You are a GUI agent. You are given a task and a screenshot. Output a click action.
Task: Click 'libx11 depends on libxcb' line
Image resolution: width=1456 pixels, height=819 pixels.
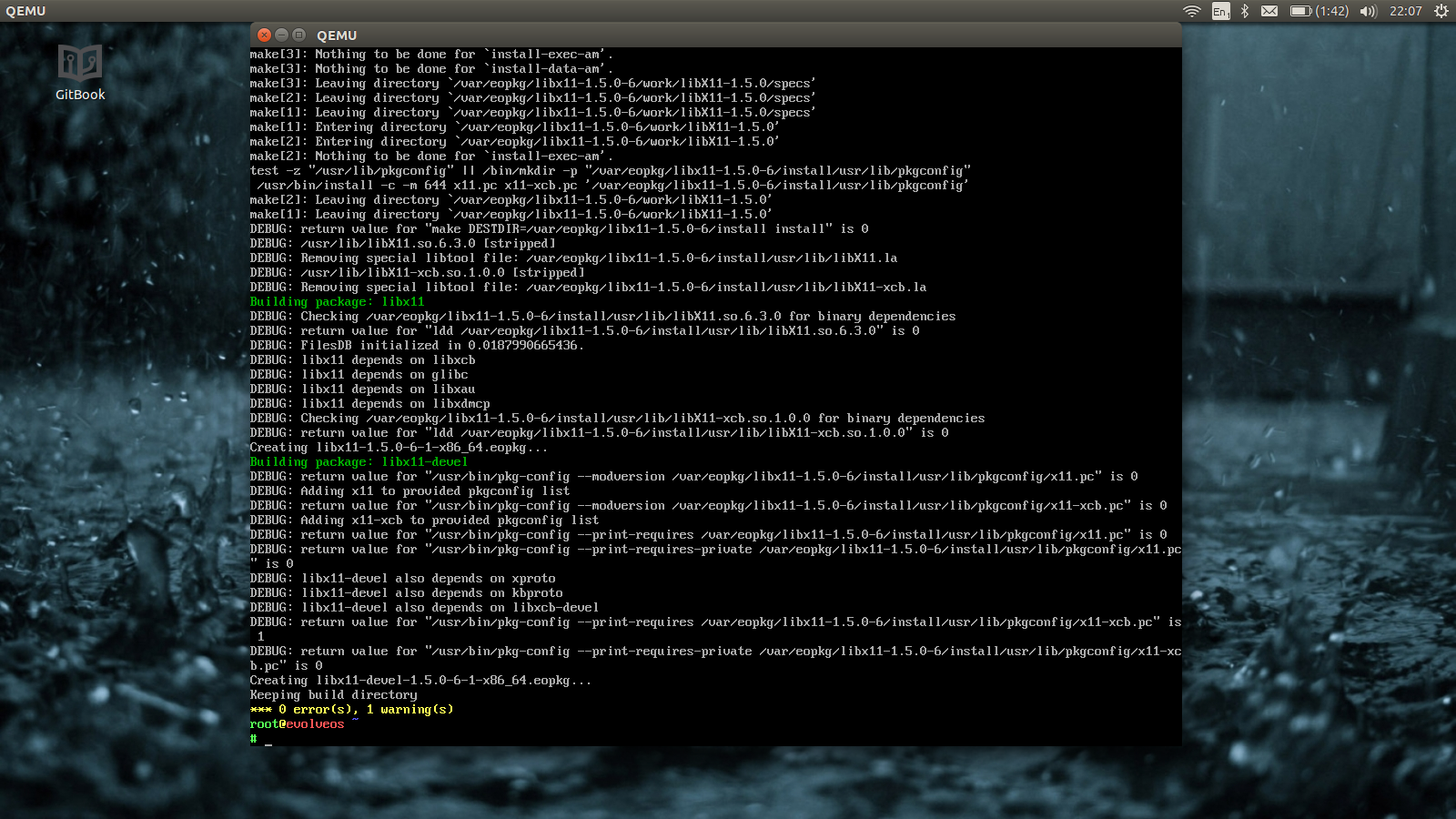(363, 359)
